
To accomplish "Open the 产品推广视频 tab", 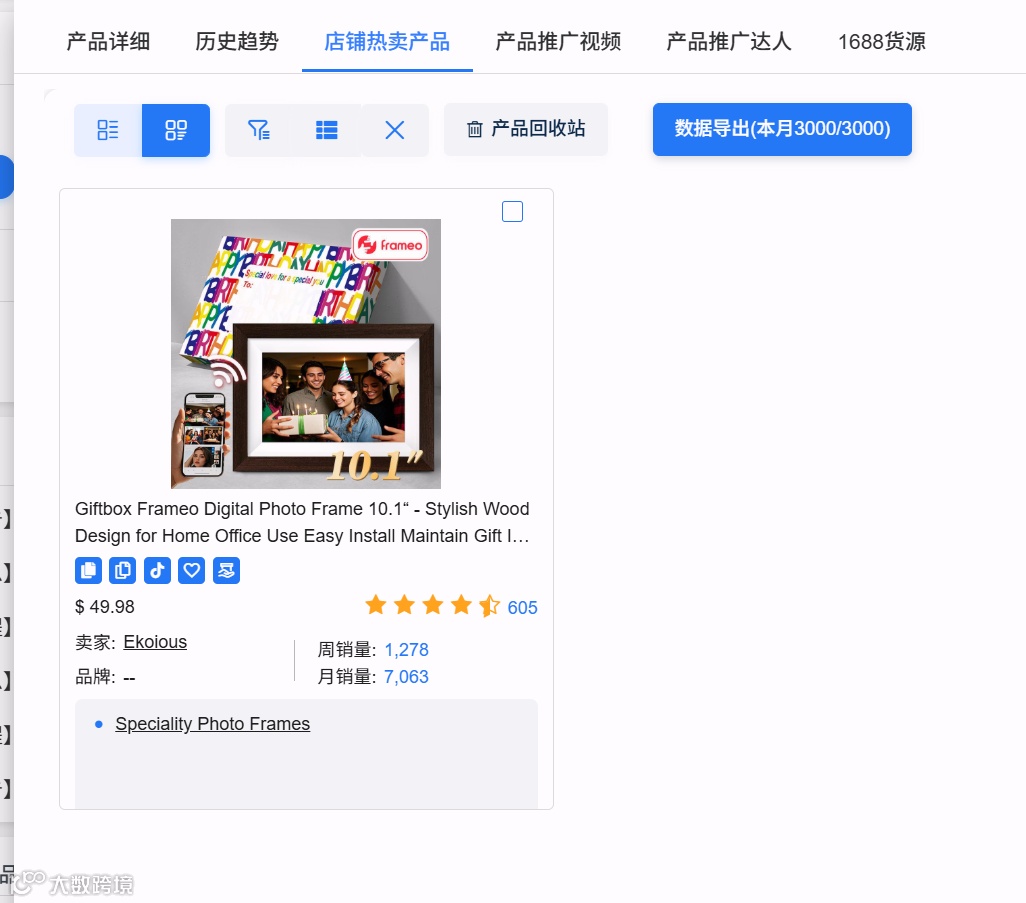I will click(558, 41).
